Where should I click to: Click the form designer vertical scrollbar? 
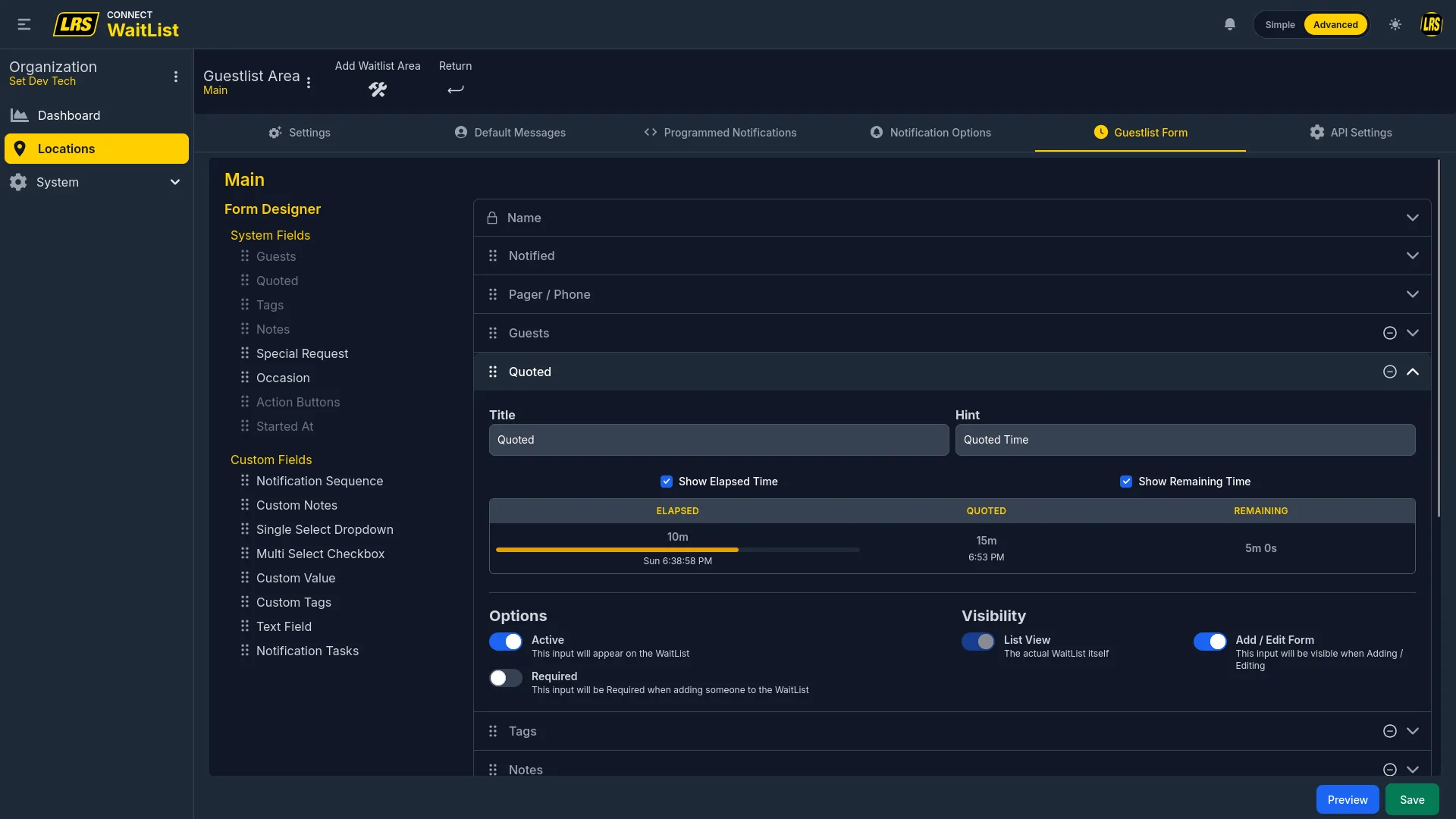click(x=1439, y=339)
